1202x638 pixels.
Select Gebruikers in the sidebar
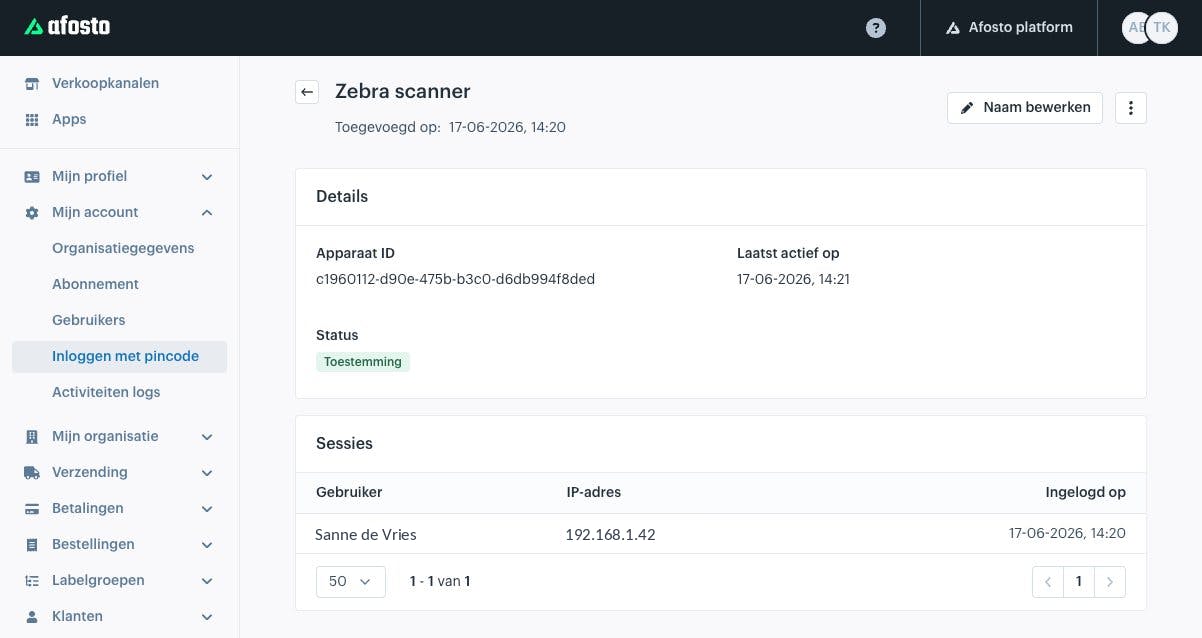click(x=89, y=320)
